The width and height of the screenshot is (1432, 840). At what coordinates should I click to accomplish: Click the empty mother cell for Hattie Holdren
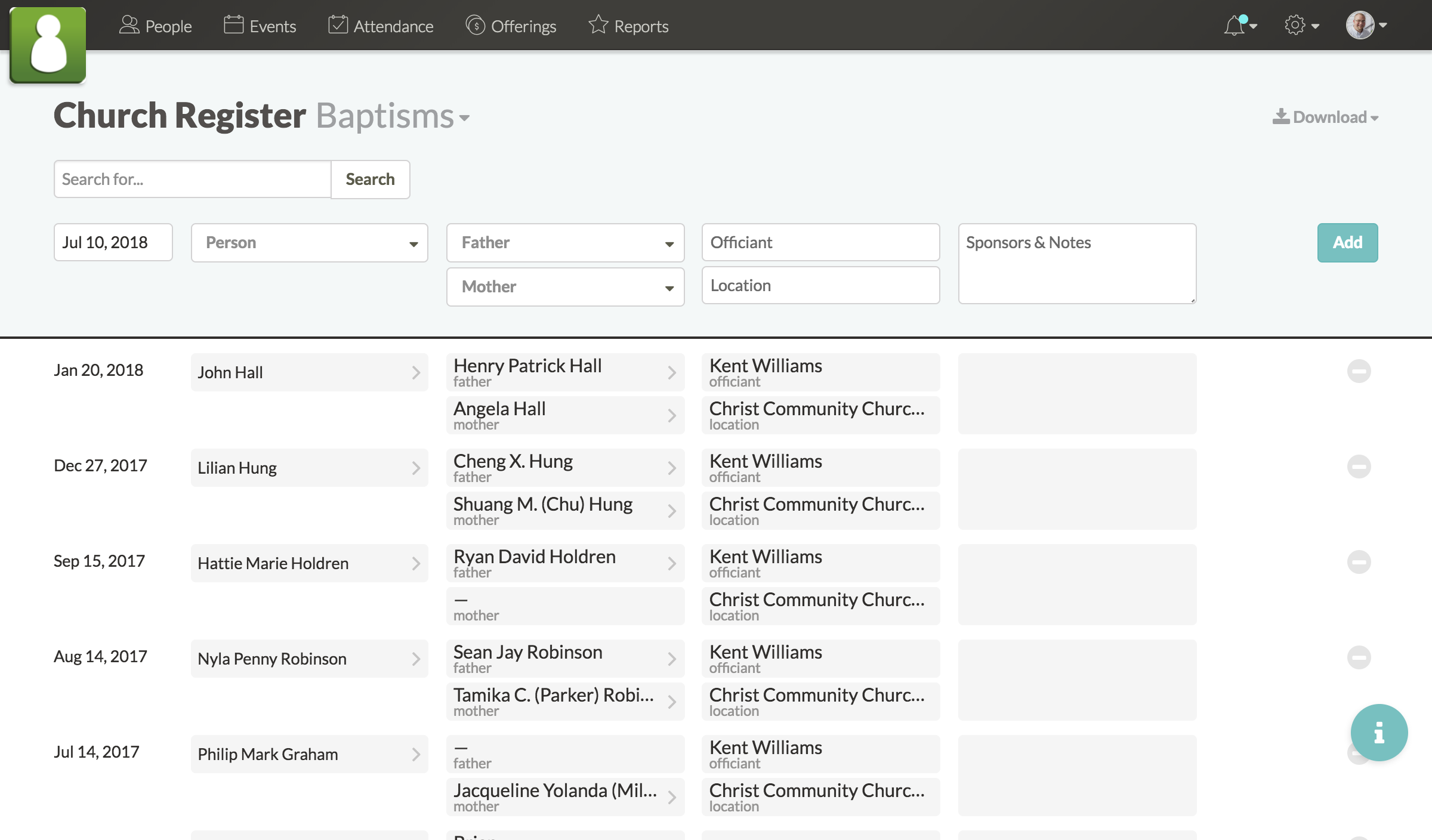point(565,606)
